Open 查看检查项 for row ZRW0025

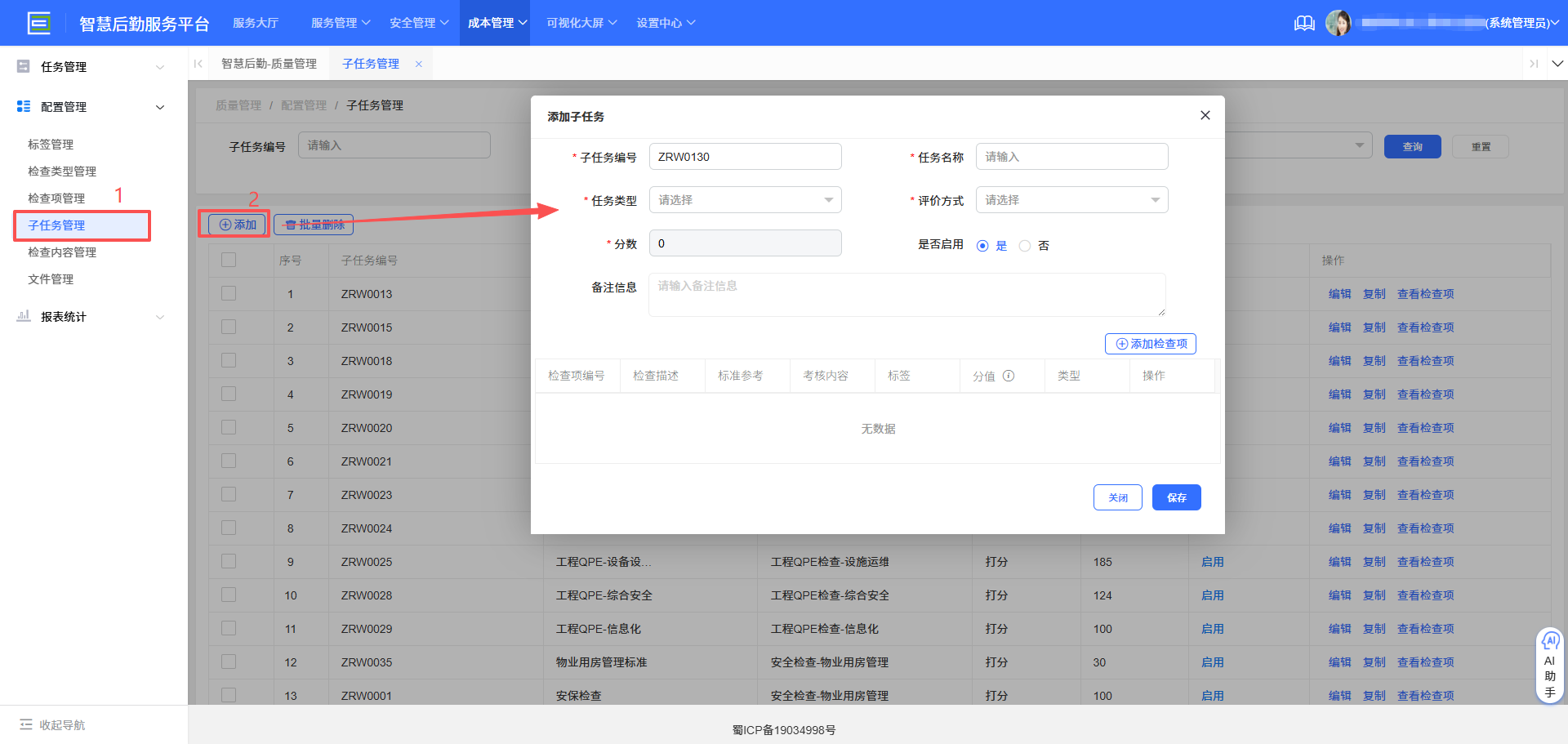pyautogui.click(x=1425, y=561)
